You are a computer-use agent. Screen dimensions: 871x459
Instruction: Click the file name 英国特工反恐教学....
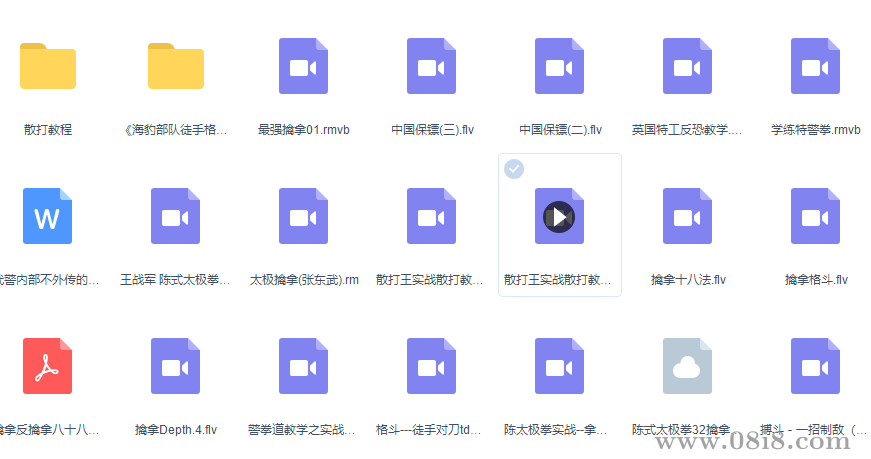687,130
